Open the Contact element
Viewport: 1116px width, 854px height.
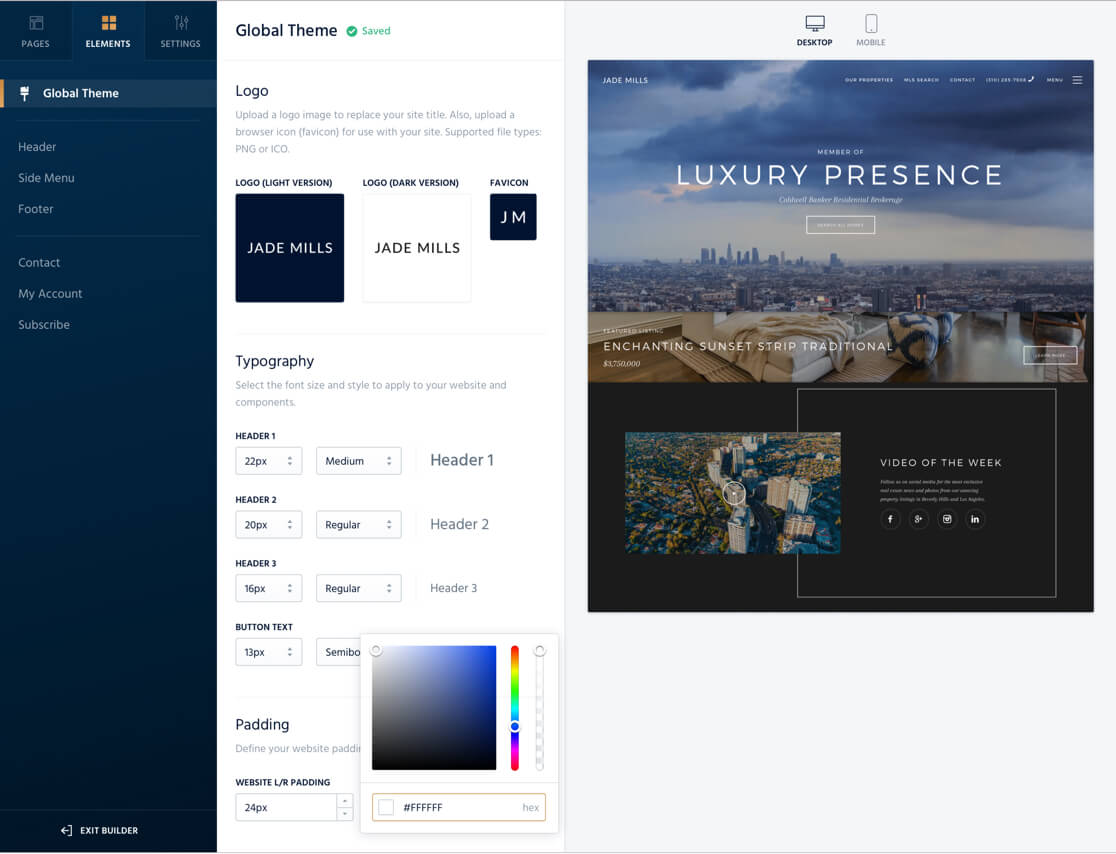[x=39, y=263]
